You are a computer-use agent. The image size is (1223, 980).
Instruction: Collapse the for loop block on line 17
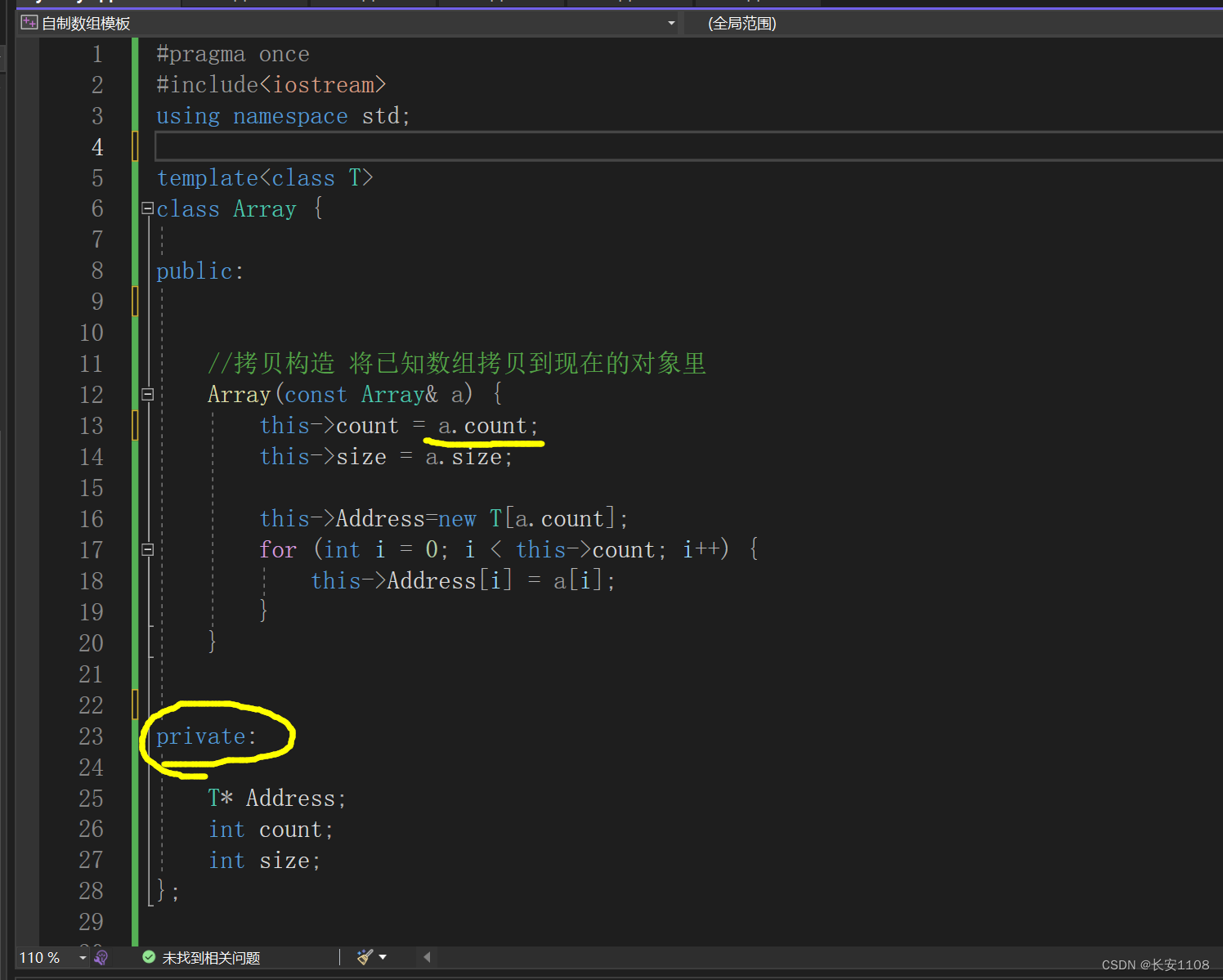coord(148,550)
